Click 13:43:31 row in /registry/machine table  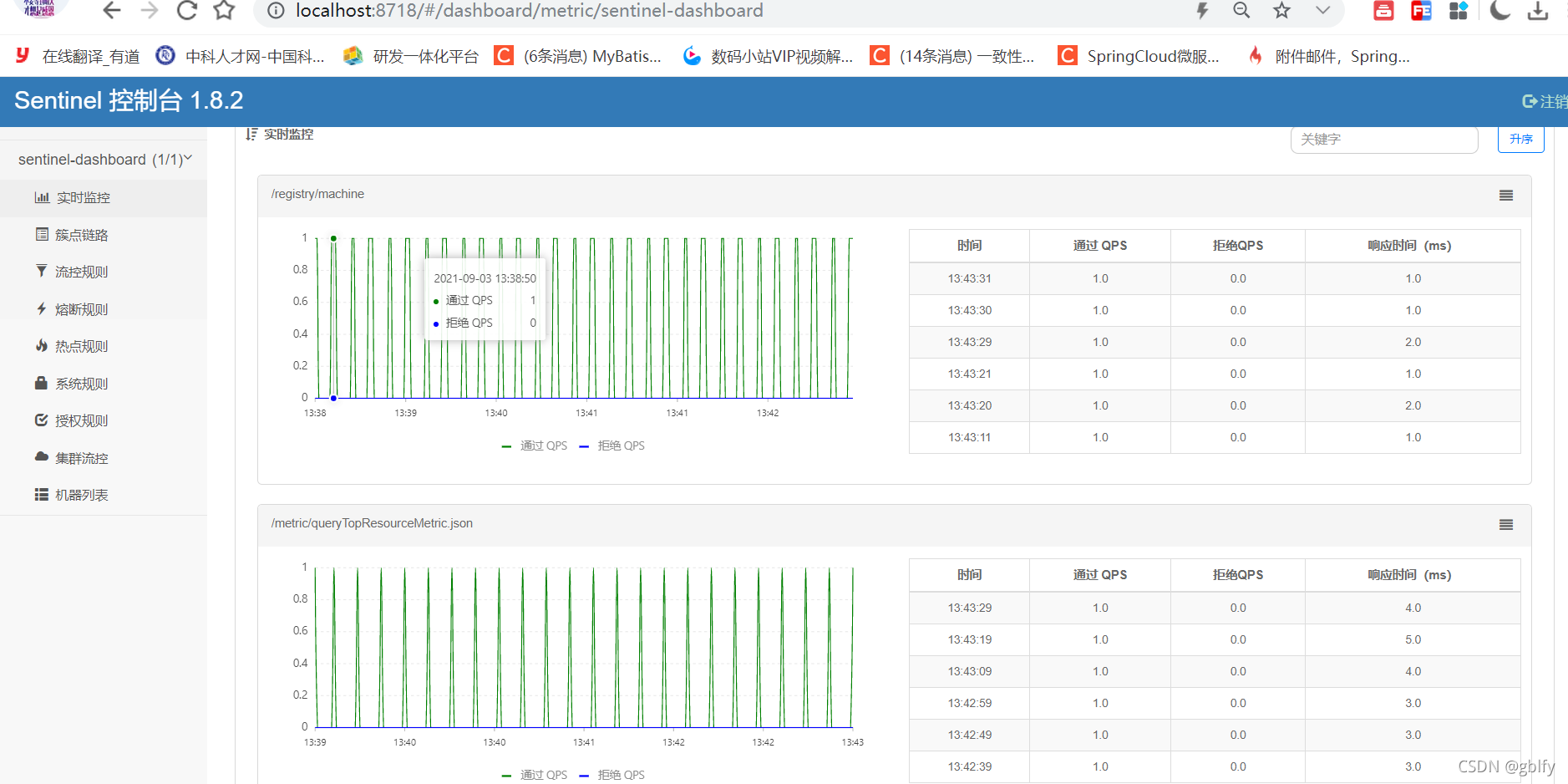pyautogui.click(x=1215, y=278)
